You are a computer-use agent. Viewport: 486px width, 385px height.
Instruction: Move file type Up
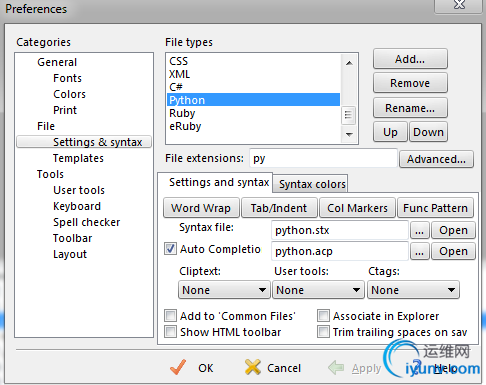pos(390,132)
